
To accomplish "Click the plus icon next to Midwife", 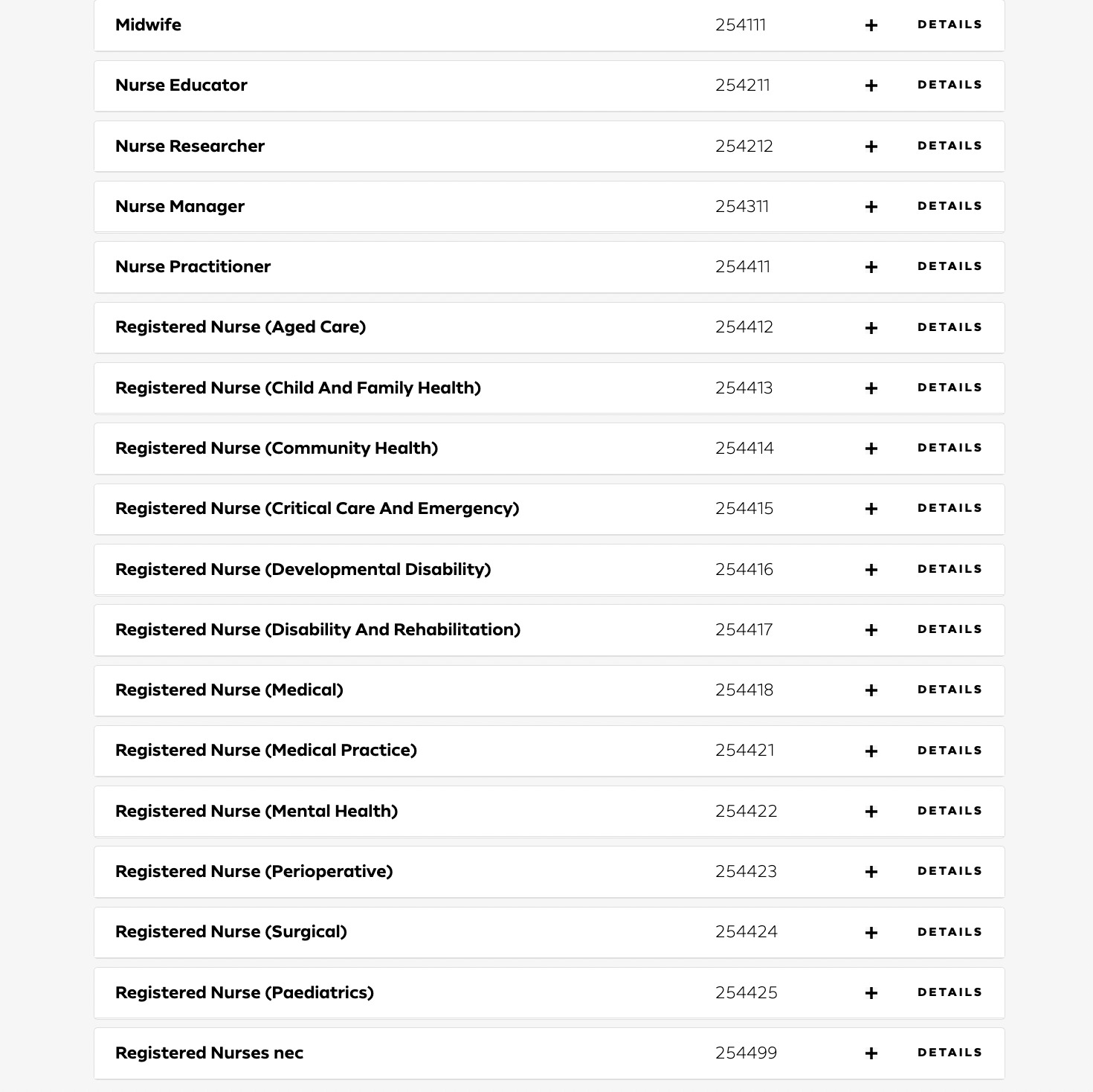I will pos(871,25).
